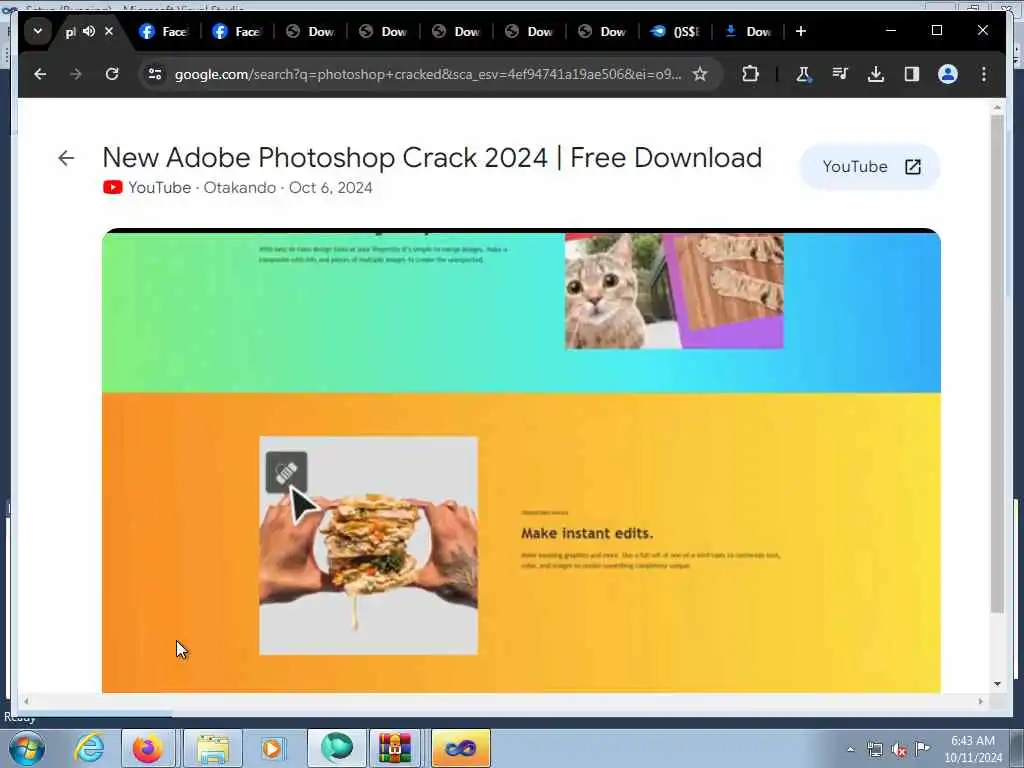The width and height of the screenshot is (1024, 768).
Task: Switch to Visual Studio taskbar icon
Action: click(x=460, y=748)
